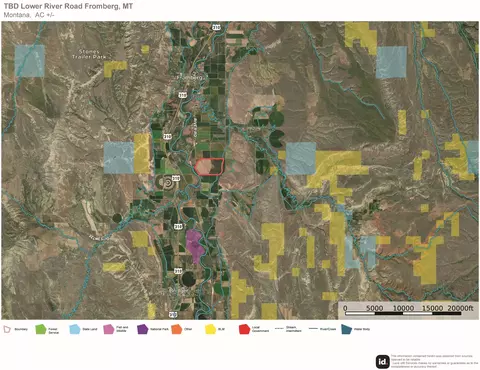Click the dashed Stream Intermittent line symbol

pos(279,329)
